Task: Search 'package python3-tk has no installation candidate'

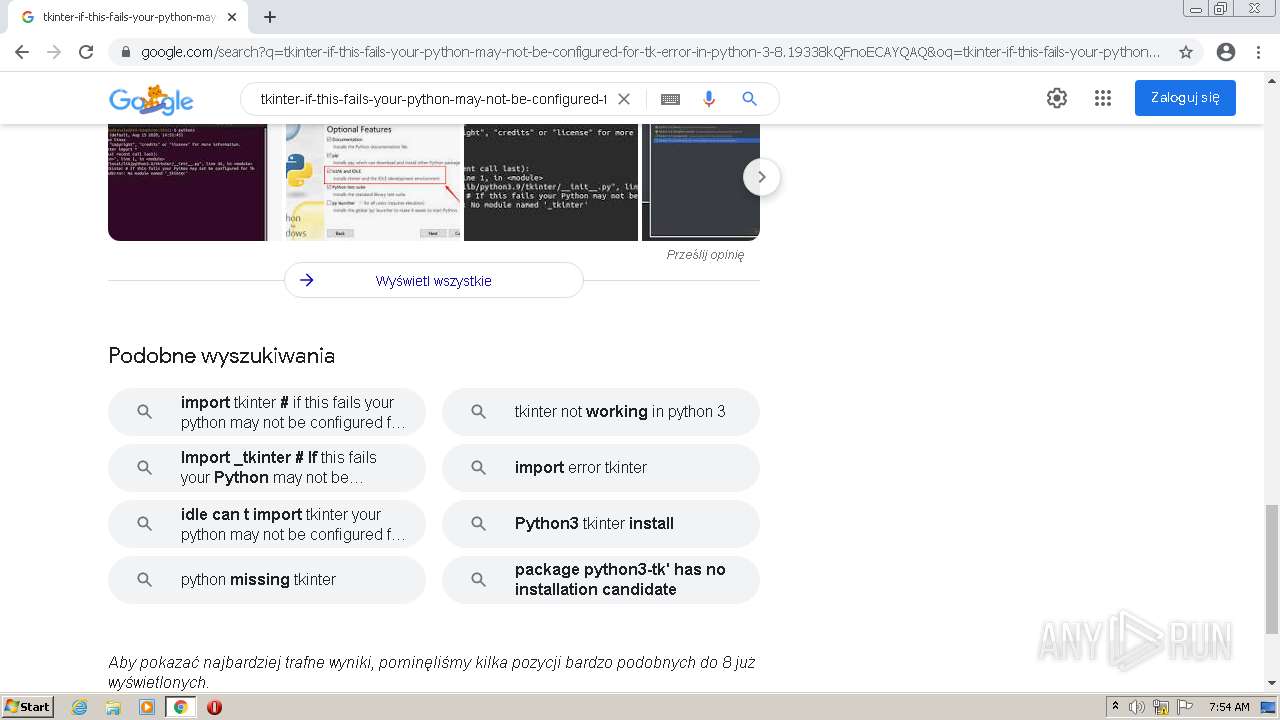Action: tap(601, 580)
